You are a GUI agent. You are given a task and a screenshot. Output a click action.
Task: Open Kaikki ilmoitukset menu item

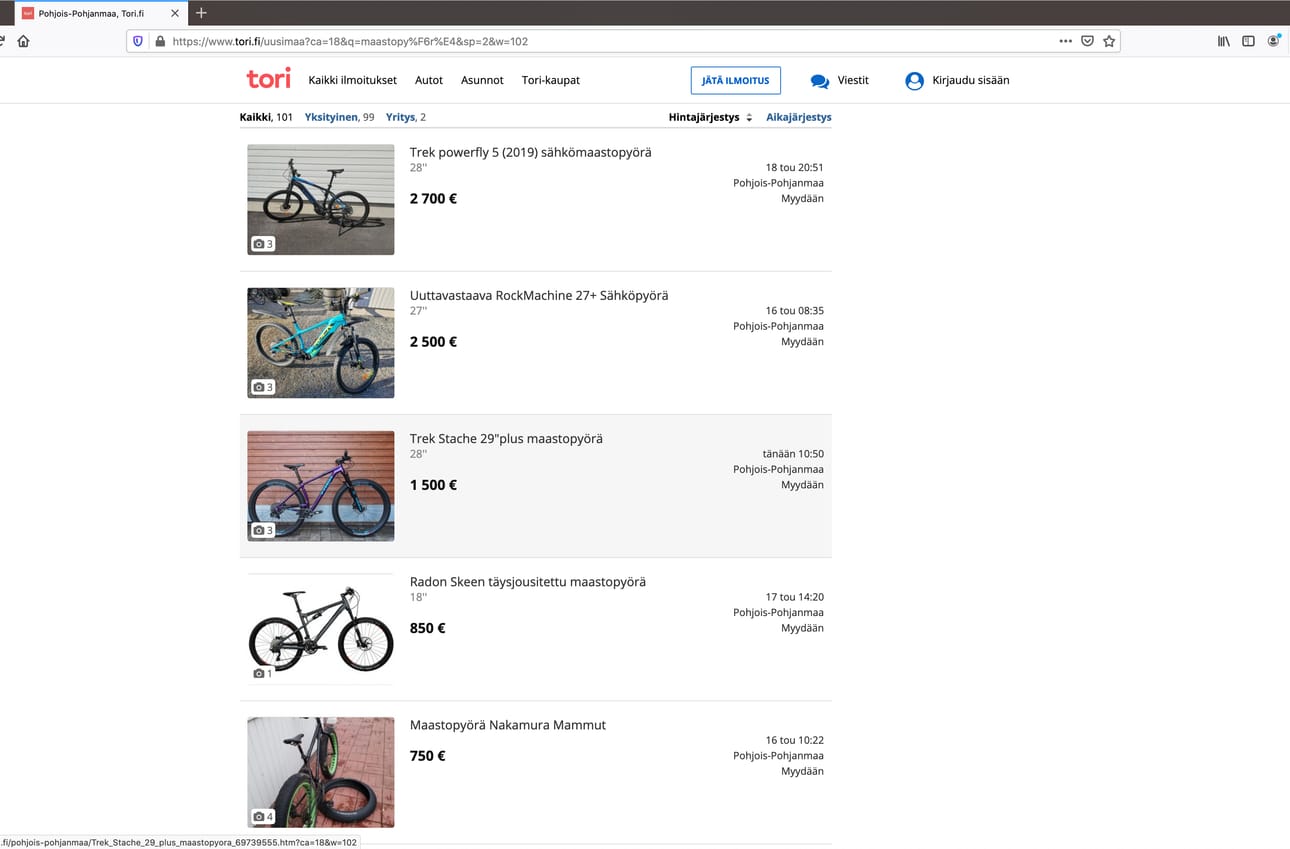pos(352,80)
